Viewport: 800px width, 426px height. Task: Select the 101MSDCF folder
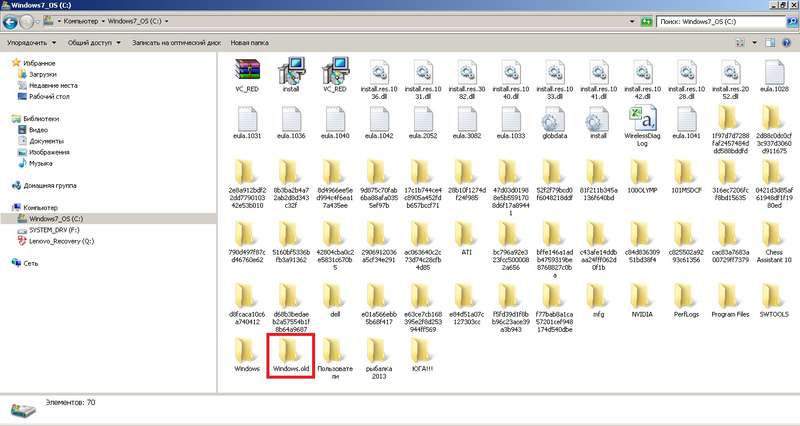pos(686,177)
